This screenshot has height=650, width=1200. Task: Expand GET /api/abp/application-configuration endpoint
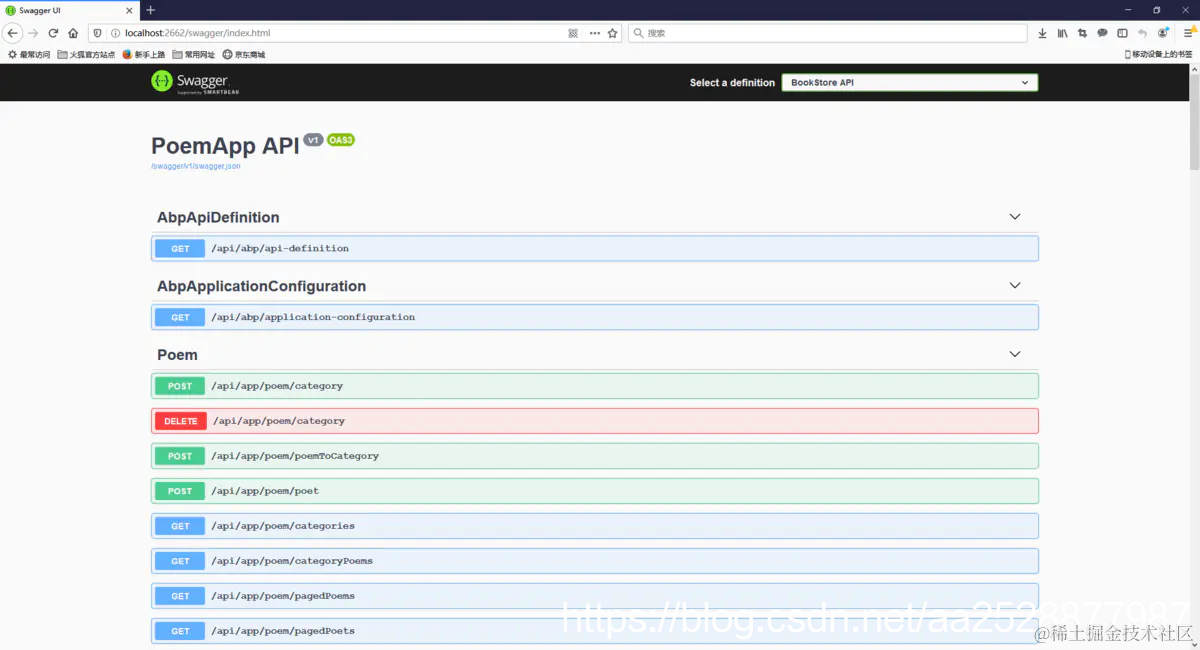[x=595, y=317]
